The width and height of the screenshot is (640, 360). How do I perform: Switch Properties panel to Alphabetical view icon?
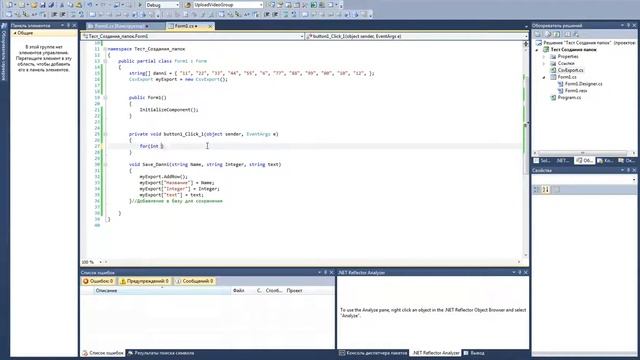546,190
